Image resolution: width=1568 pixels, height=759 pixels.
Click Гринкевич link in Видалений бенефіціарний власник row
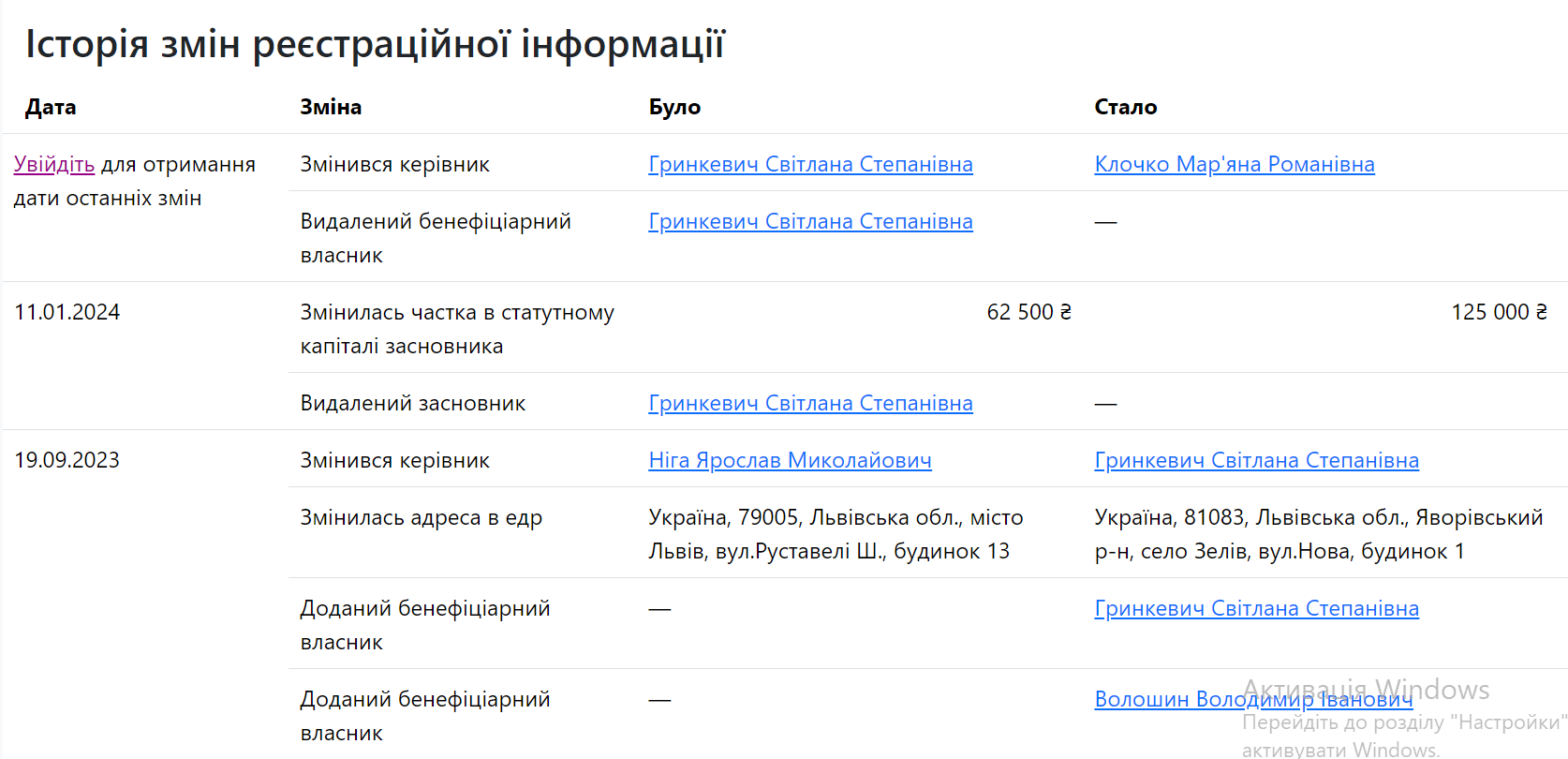[810, 222]
